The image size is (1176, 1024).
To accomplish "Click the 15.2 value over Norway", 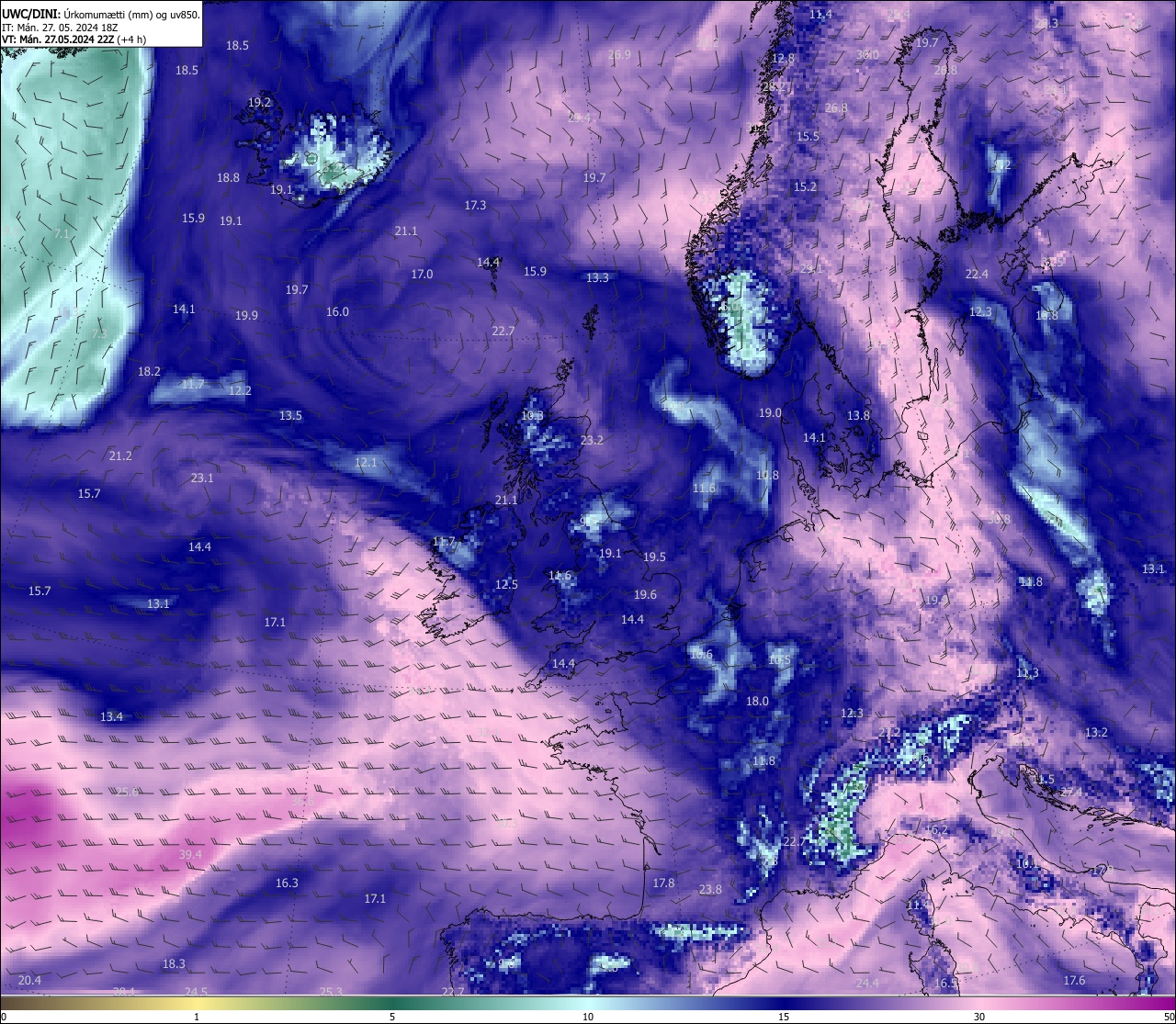I will 805,186.
